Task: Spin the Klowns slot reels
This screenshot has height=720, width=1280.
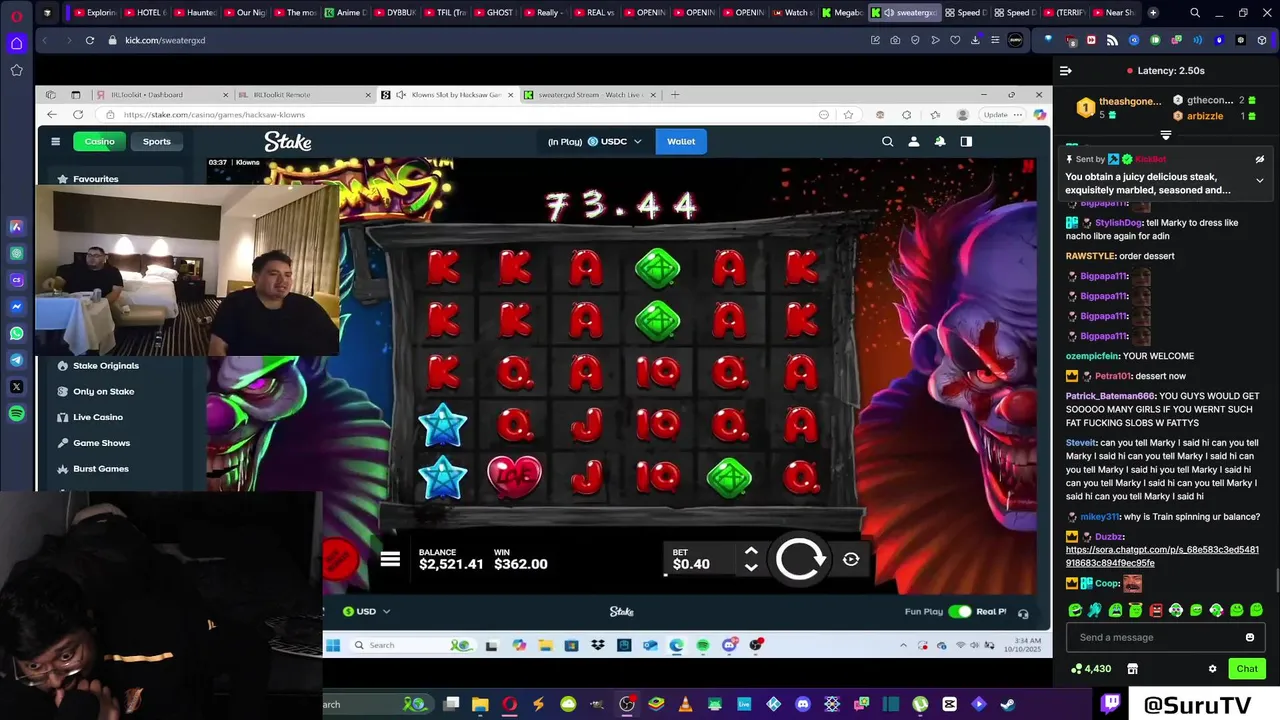Action: (800, 560)
